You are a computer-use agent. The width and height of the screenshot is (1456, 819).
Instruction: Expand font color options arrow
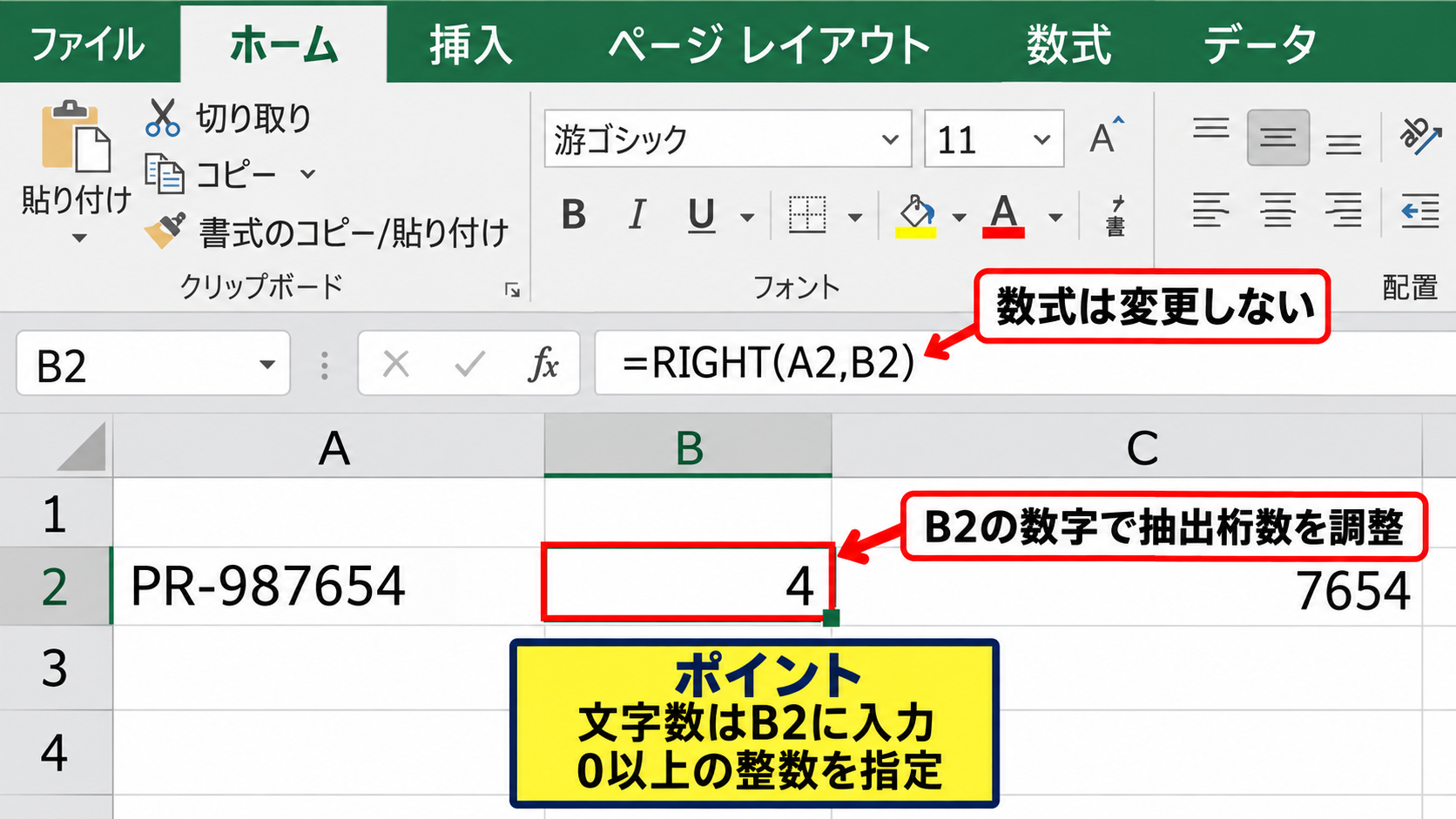[1055, 217]
